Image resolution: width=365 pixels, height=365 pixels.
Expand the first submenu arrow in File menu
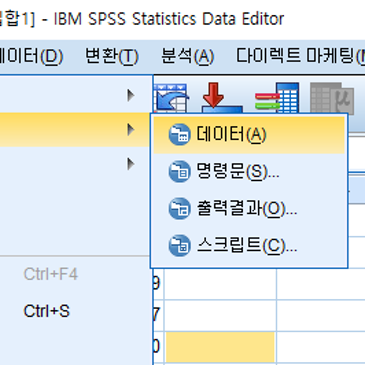[131, 96]
